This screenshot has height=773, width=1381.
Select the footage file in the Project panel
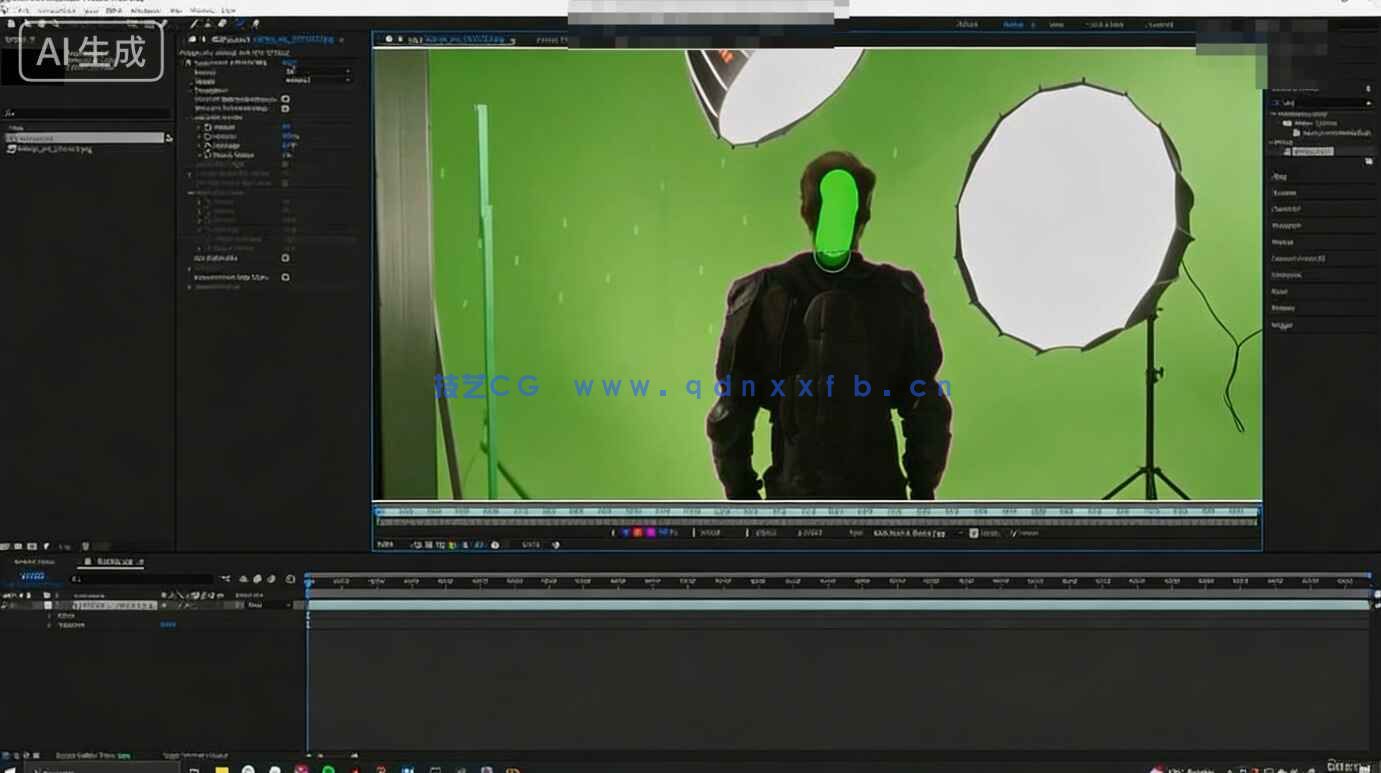pos(50,149)
